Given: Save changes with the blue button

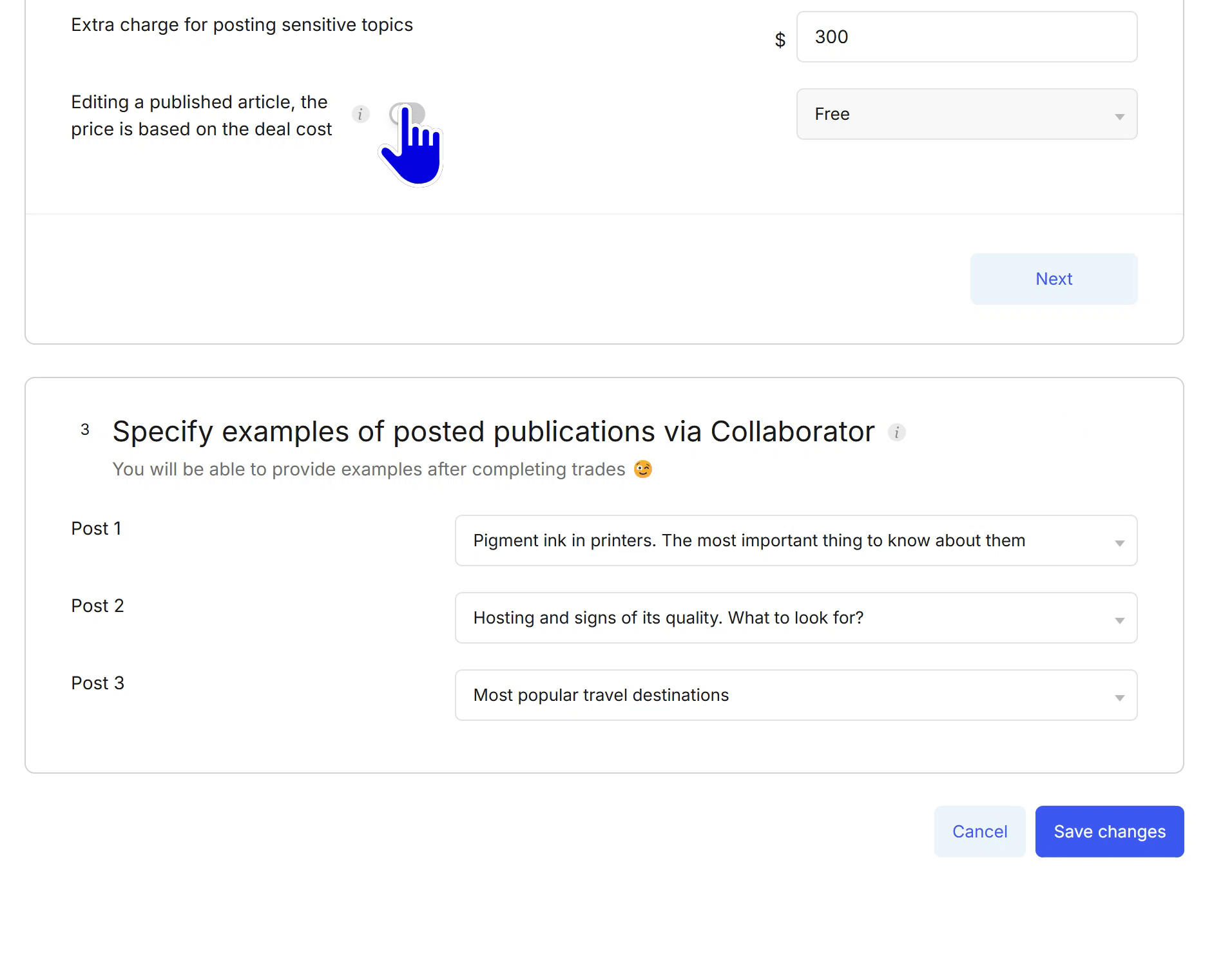Looking at the screenshot, I should 1109,832.
